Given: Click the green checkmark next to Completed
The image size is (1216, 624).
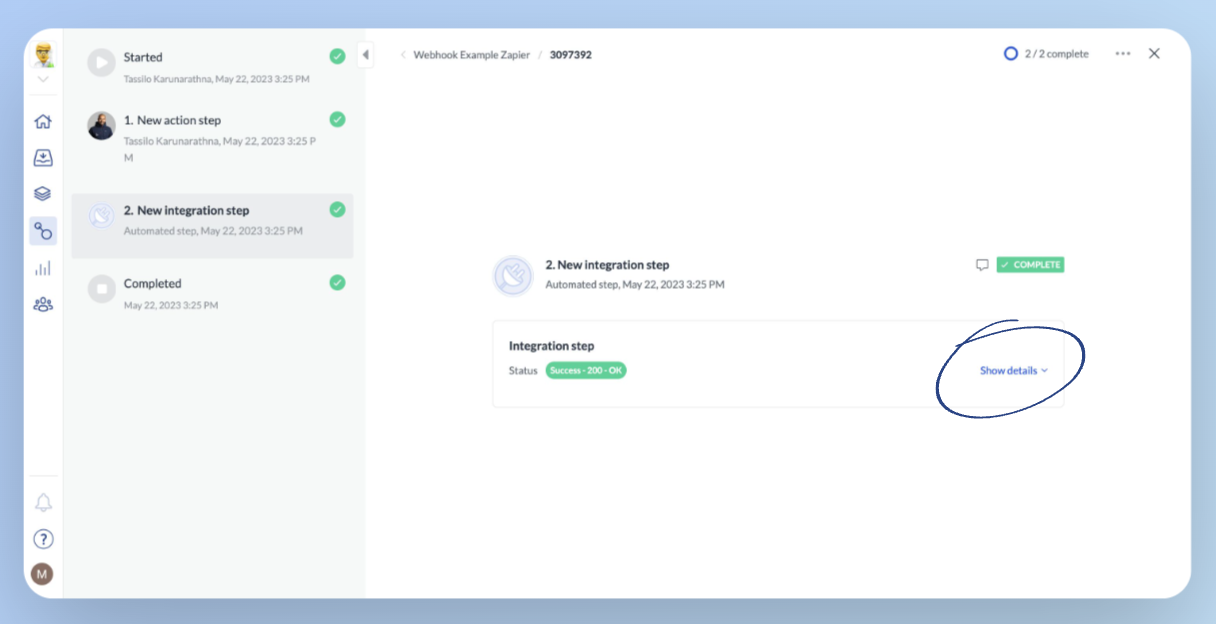Looking at the screenshot, I should [337, 283].
